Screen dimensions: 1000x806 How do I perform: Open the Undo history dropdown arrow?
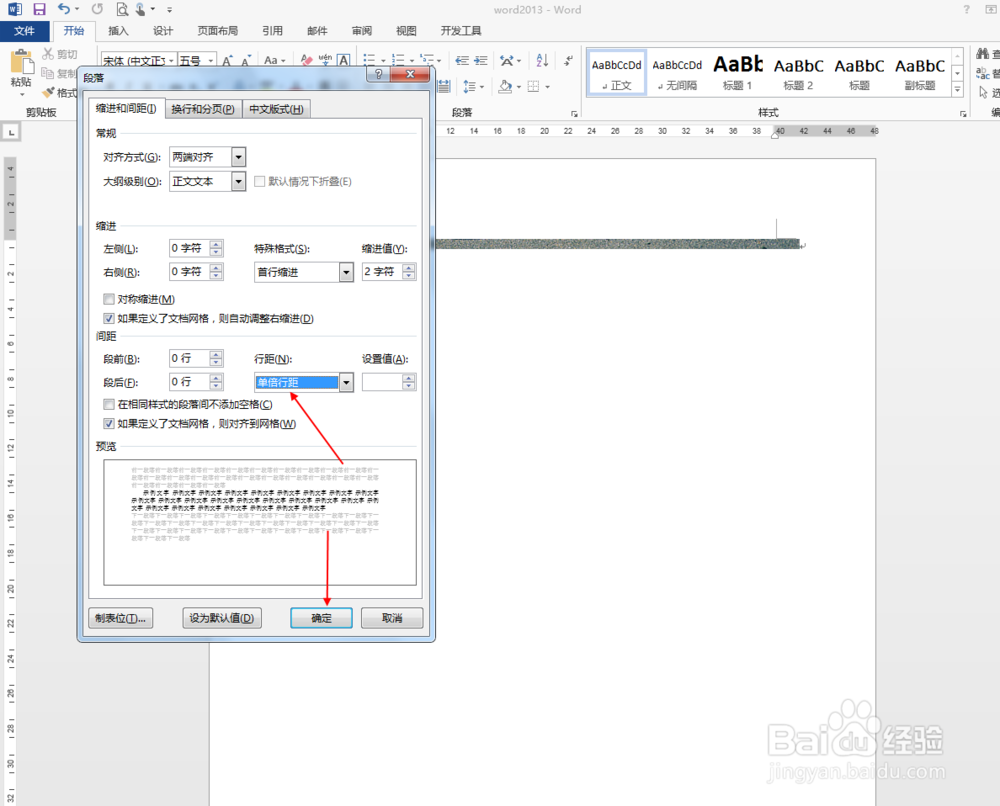coord(77,9)
